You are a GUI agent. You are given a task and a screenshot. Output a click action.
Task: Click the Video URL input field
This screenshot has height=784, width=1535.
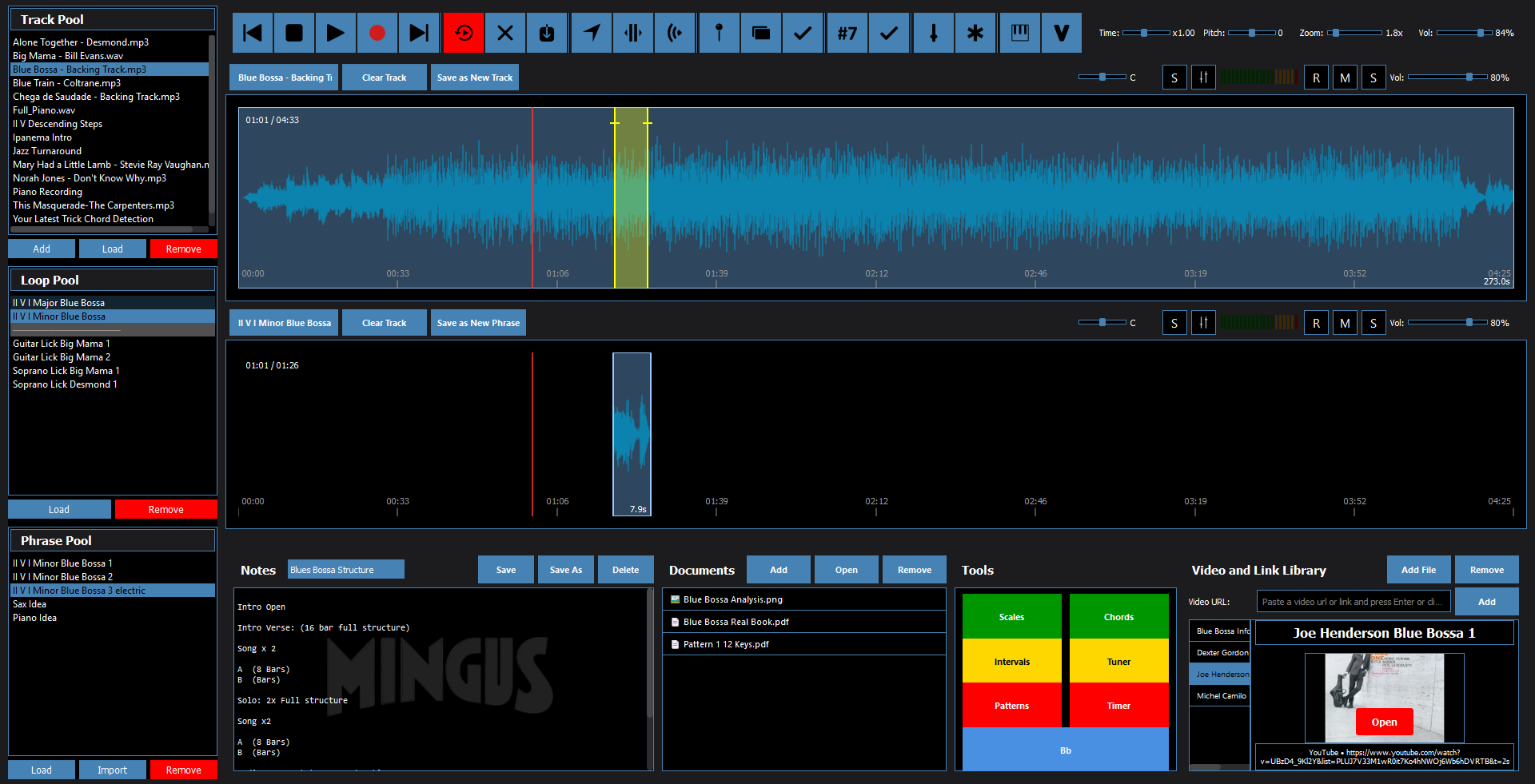click(x=1353, y=602)
